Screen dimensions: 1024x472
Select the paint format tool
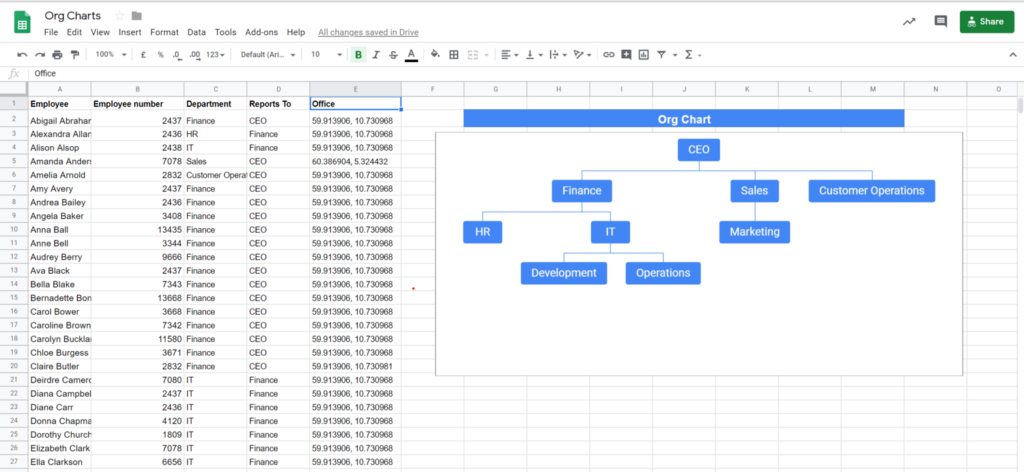[x=74, y=55]
